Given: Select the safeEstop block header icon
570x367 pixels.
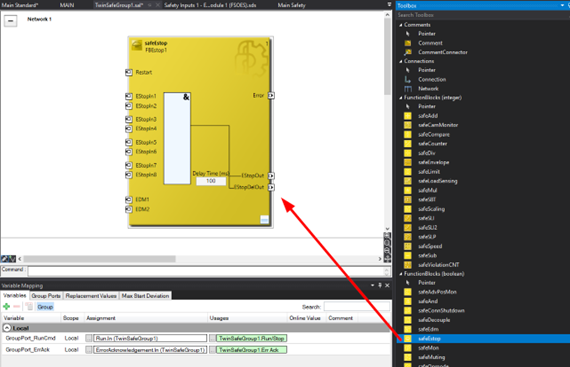Looking at the screenshot, I should point(137,45).
